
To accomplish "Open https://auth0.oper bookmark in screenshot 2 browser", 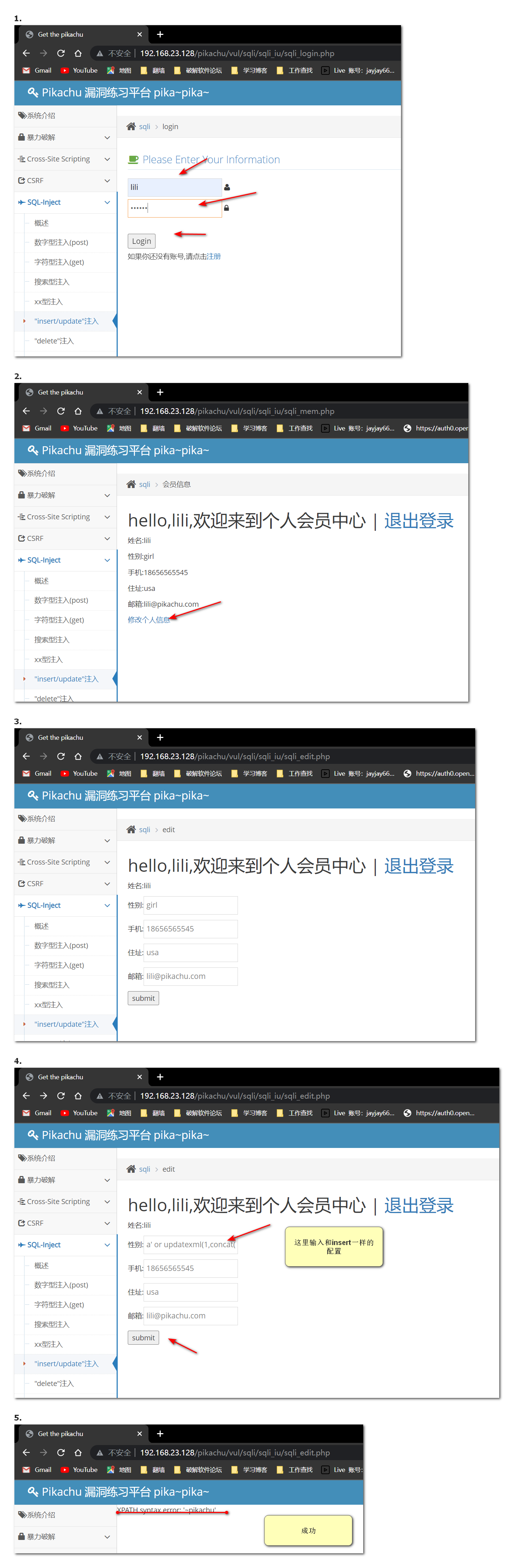I will (x=436, y=429).
